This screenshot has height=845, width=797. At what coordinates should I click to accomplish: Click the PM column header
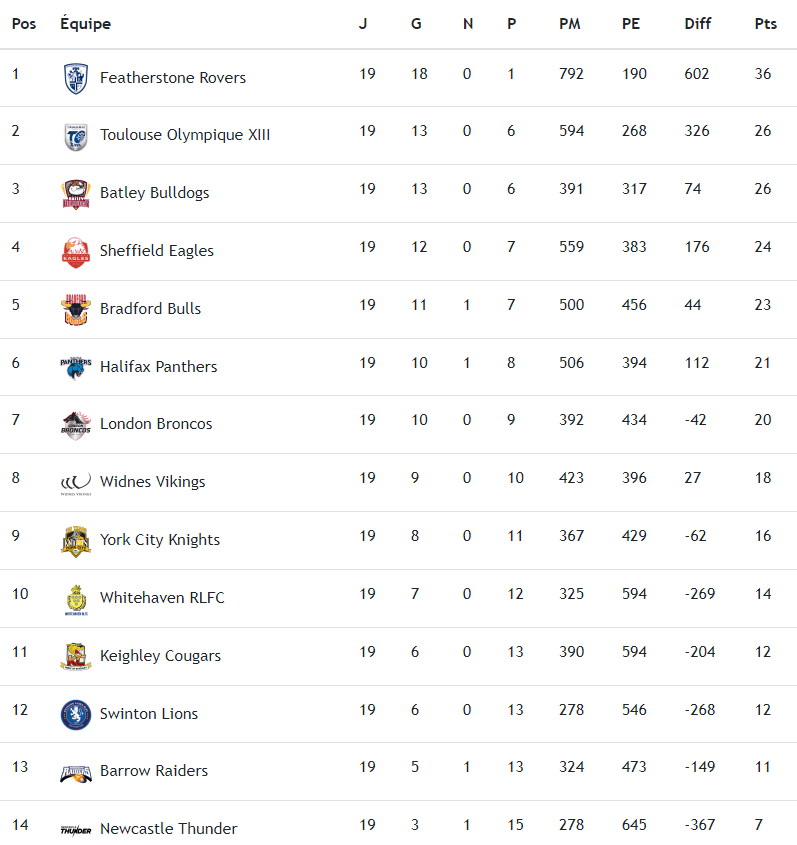570,24
